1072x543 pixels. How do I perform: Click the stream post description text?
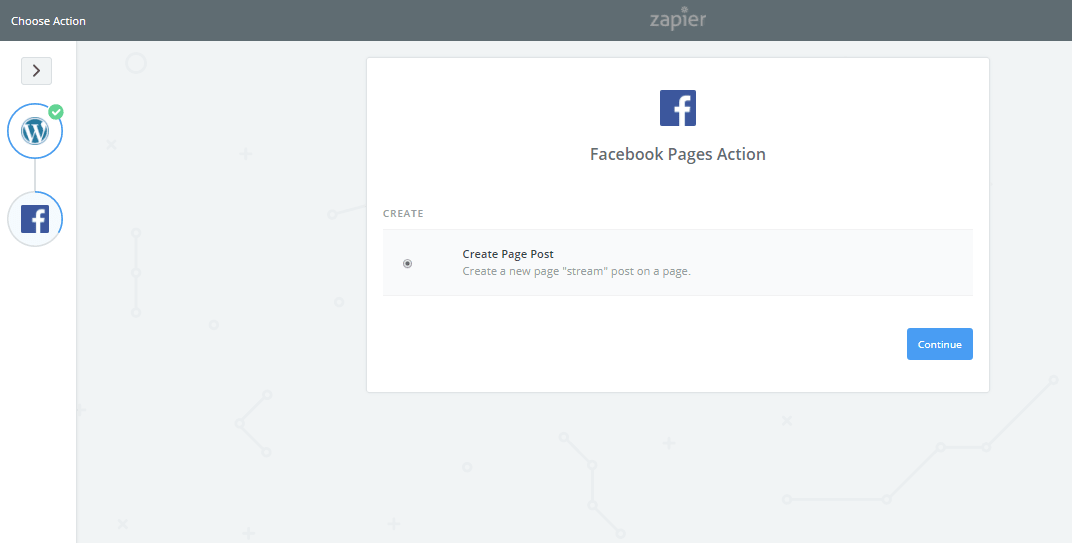576,272
